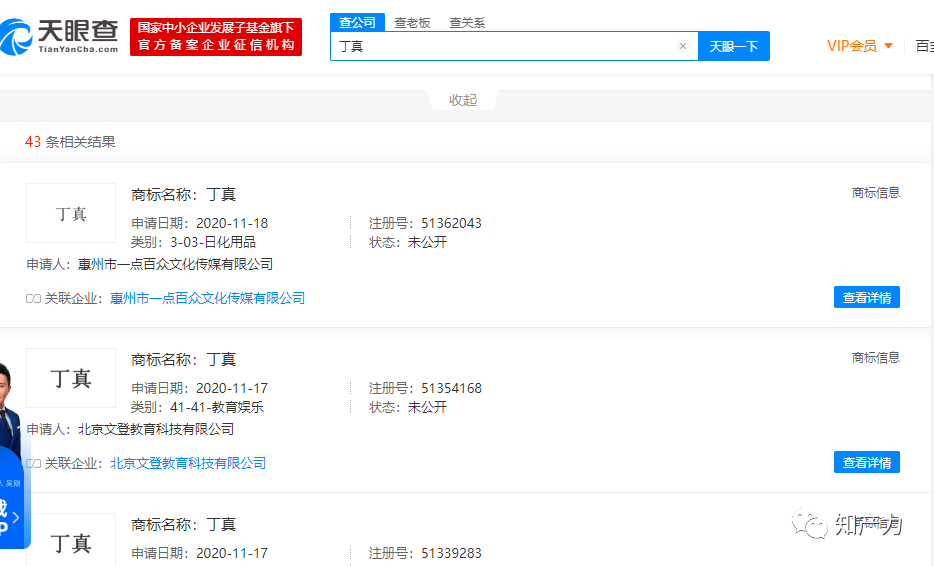
Task: Open the TianYanCha logo homepage
Action: click(59, 37)
